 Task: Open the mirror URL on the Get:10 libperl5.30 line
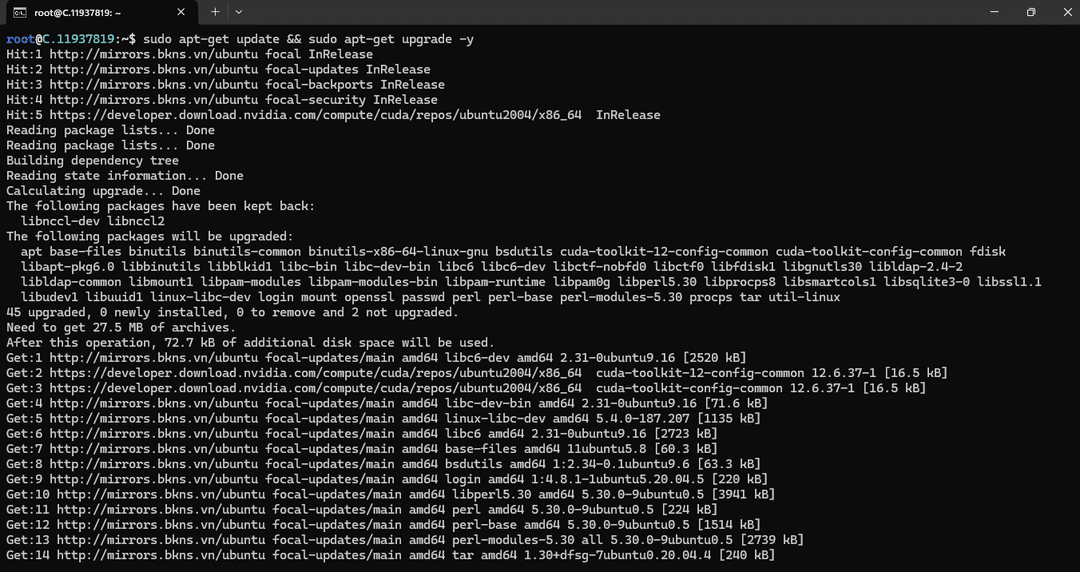[x=161, y=494]
